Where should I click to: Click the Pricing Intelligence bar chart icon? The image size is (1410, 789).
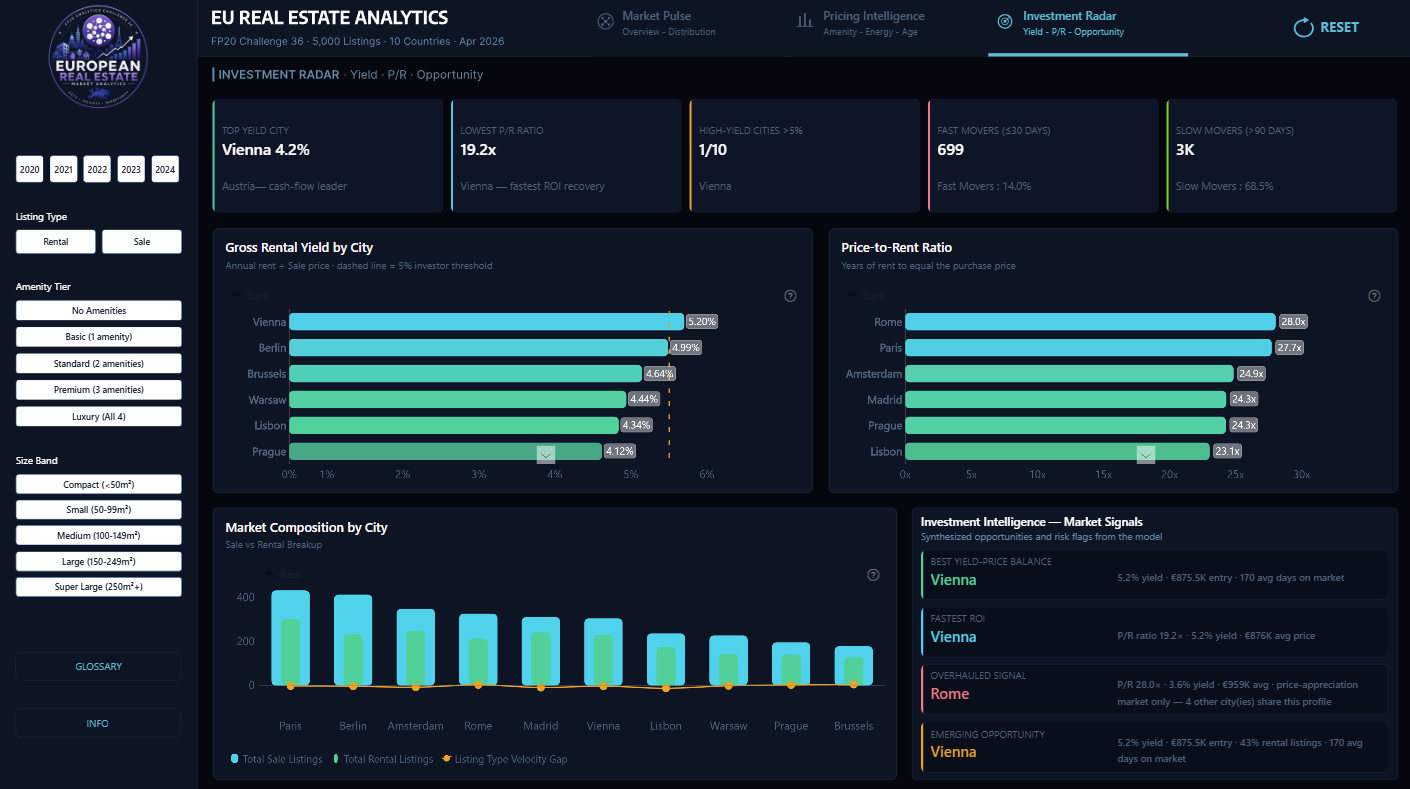pos(804,21)
